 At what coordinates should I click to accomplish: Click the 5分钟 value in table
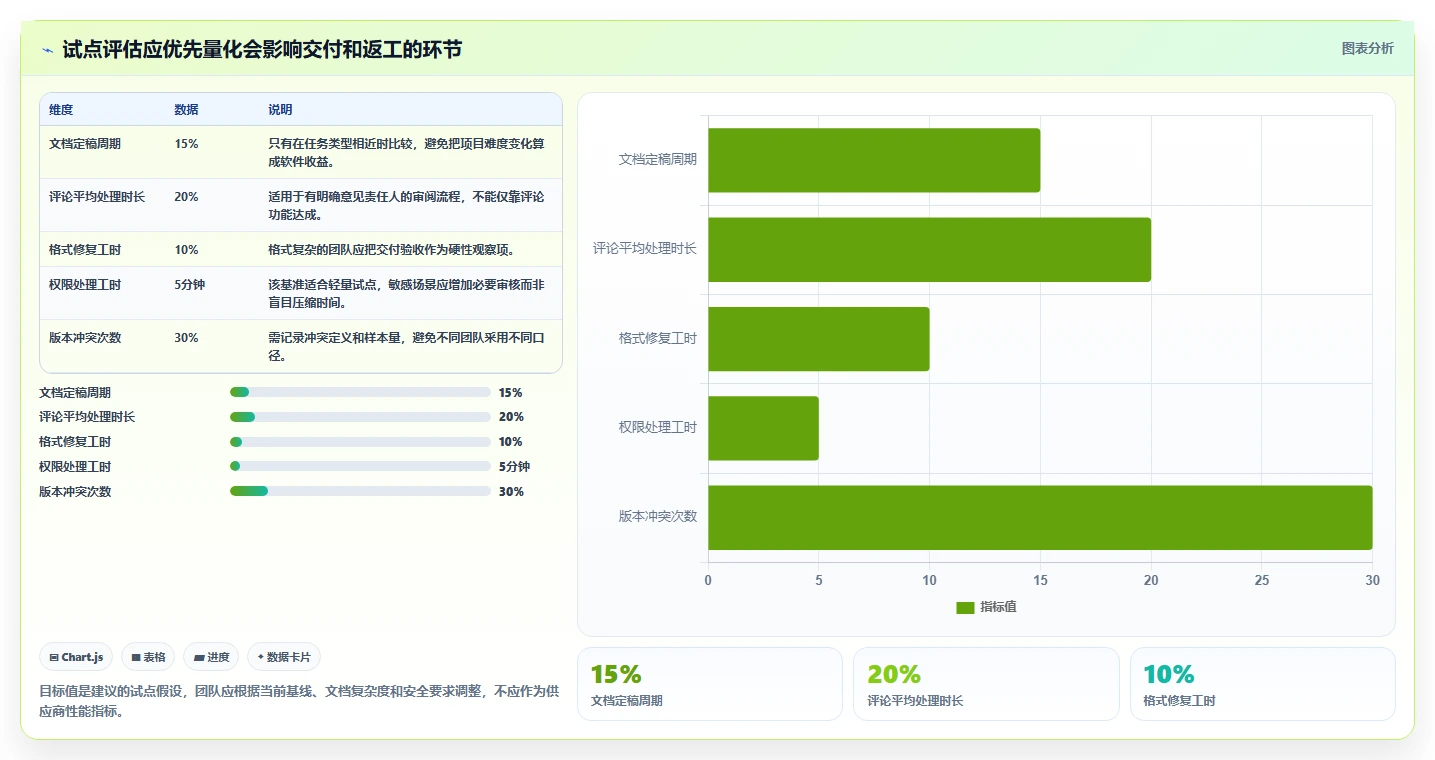(x=189, y=285)
